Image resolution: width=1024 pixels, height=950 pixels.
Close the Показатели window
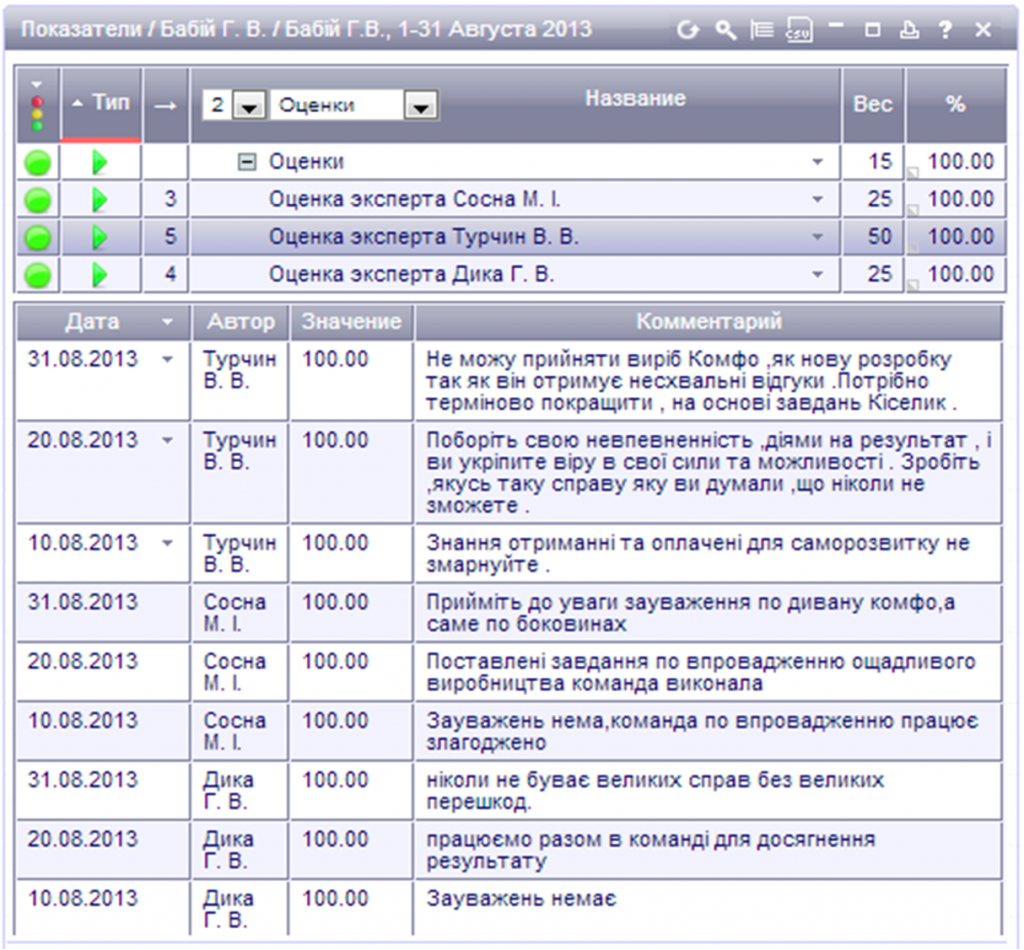pos(983,29)
